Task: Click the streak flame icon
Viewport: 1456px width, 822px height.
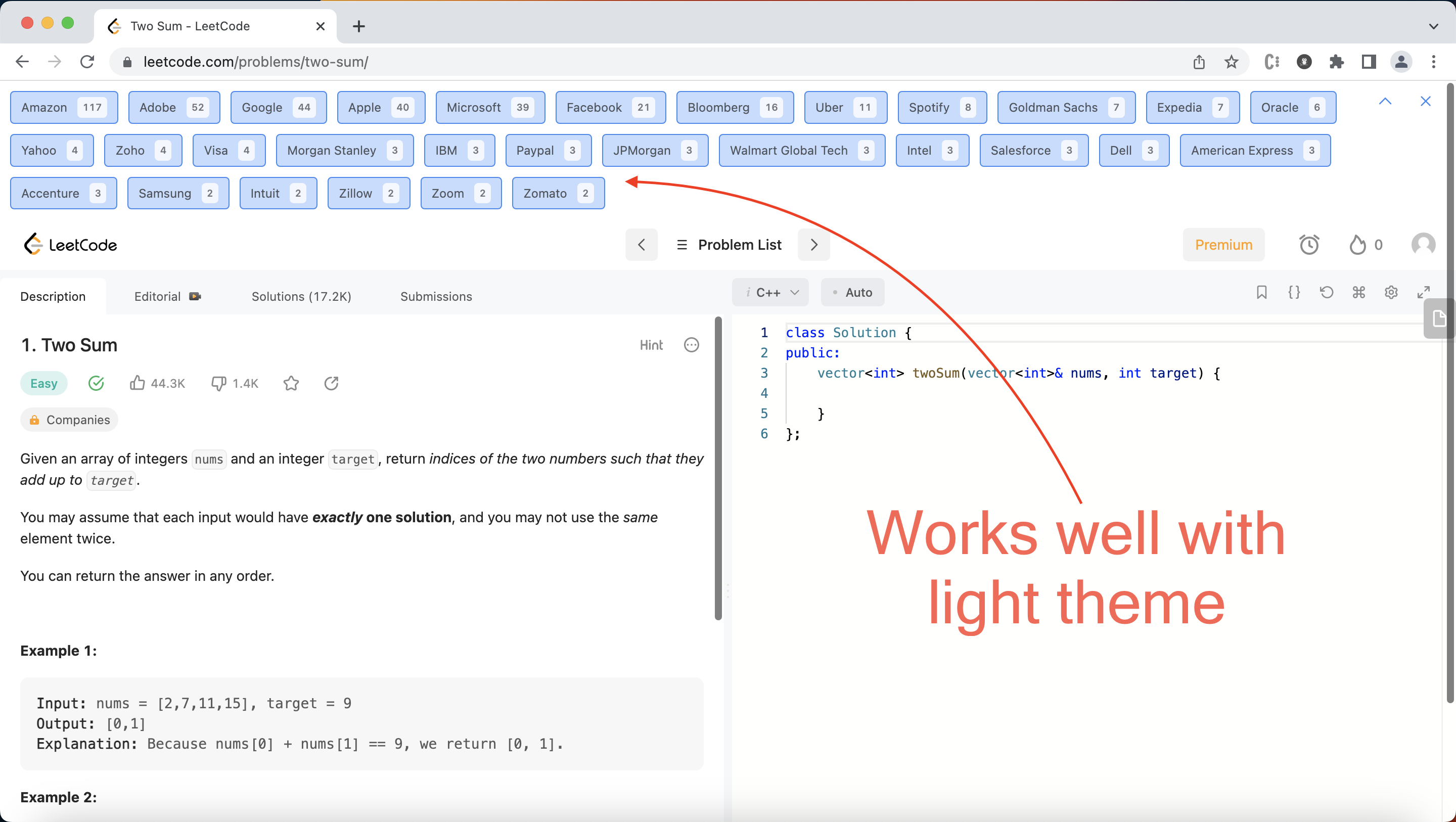Action: click(1357, 244)
